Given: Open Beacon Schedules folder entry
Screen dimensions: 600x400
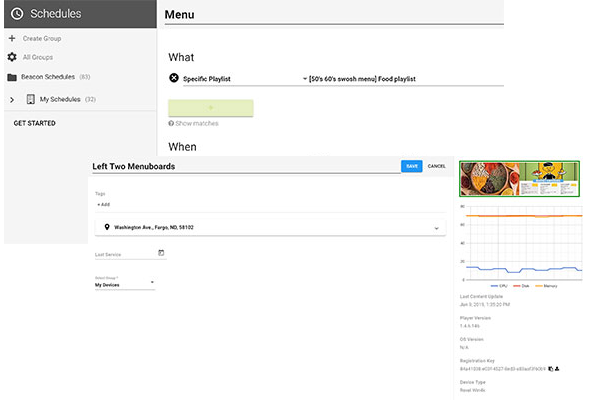Looking at the screenshot, I should click(48, 77).
